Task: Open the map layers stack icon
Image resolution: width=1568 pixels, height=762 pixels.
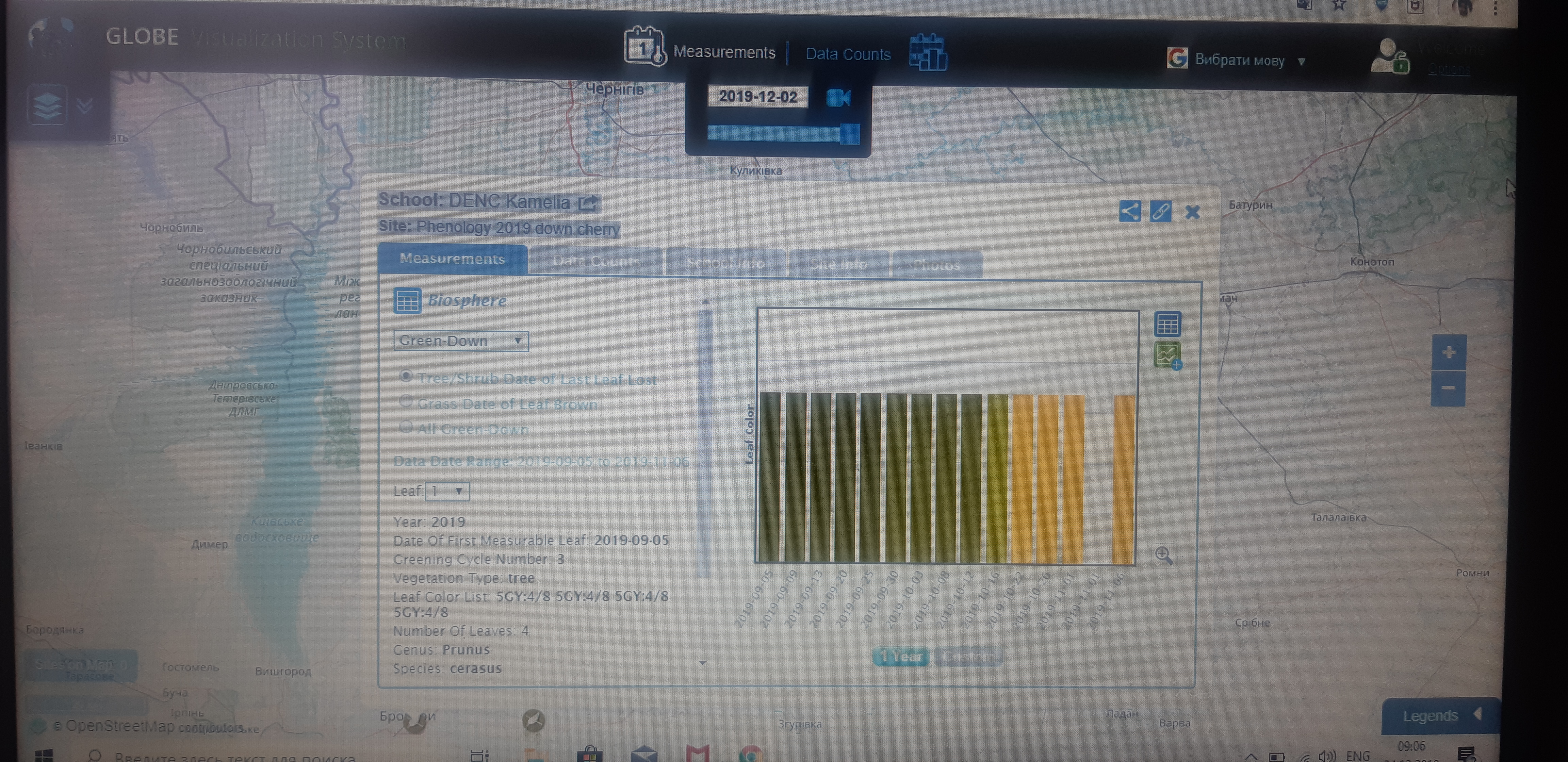Action: (x=47, y=106)
